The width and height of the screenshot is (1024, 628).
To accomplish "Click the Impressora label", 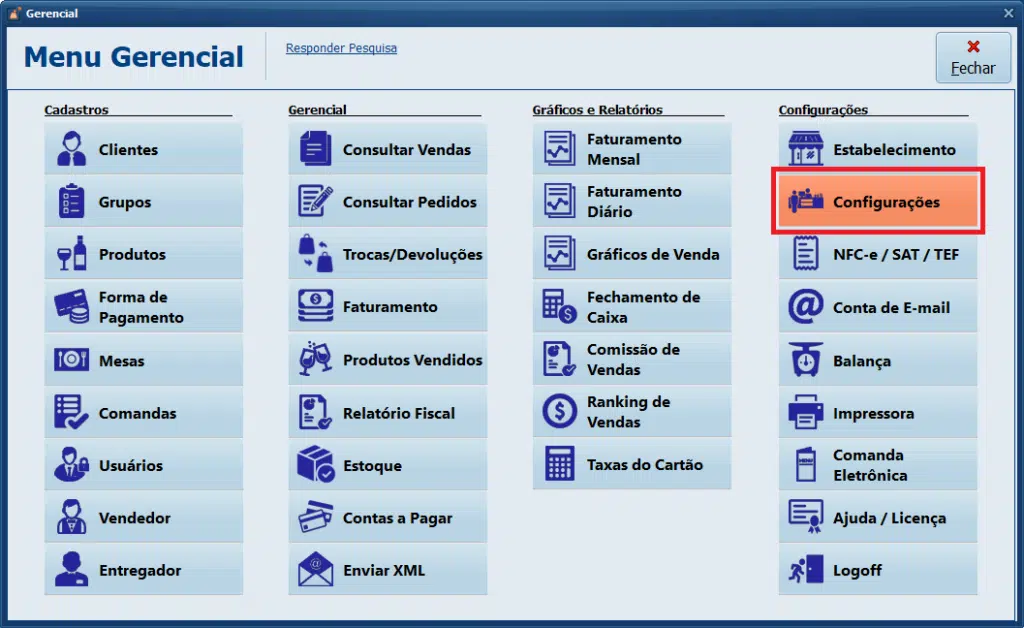I will tap(873, 413).
